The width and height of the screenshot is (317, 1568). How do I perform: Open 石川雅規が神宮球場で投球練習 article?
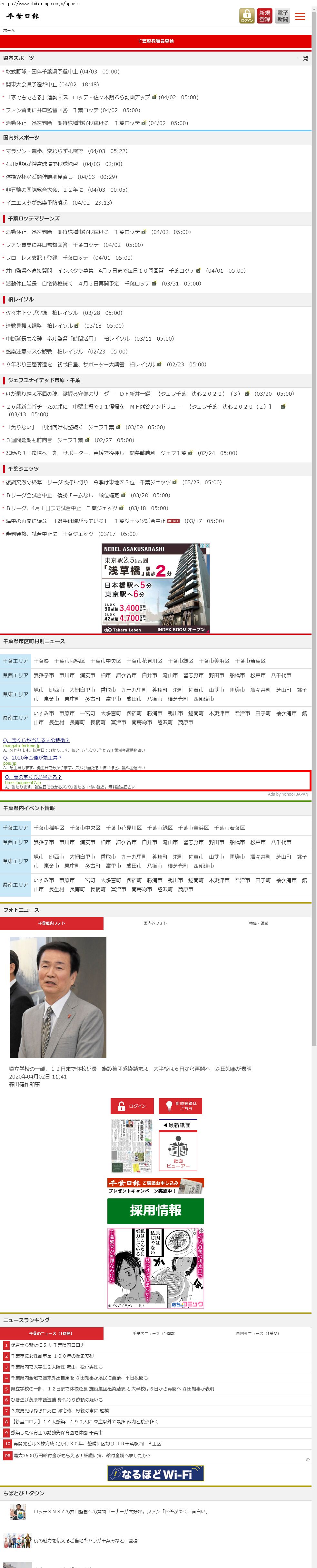[x=42, y=164]
